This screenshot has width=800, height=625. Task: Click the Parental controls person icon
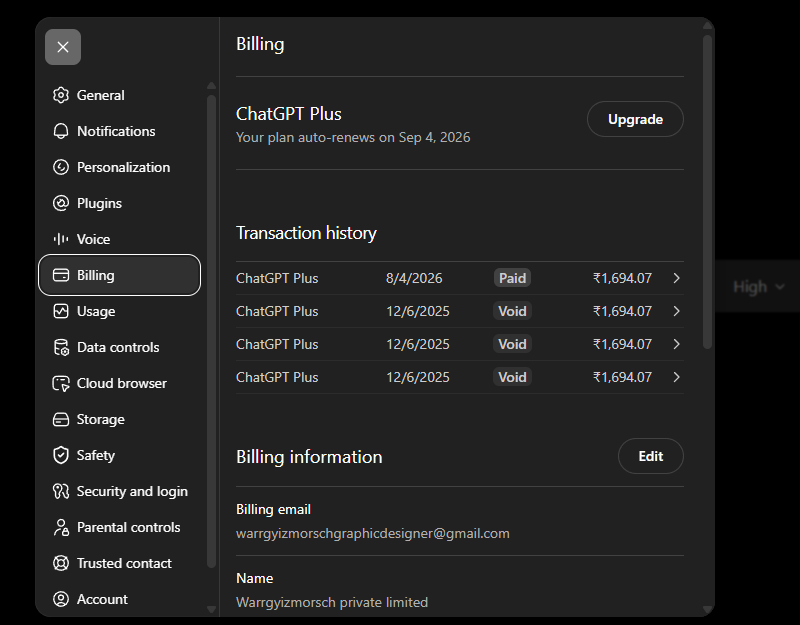pos(61,527)
